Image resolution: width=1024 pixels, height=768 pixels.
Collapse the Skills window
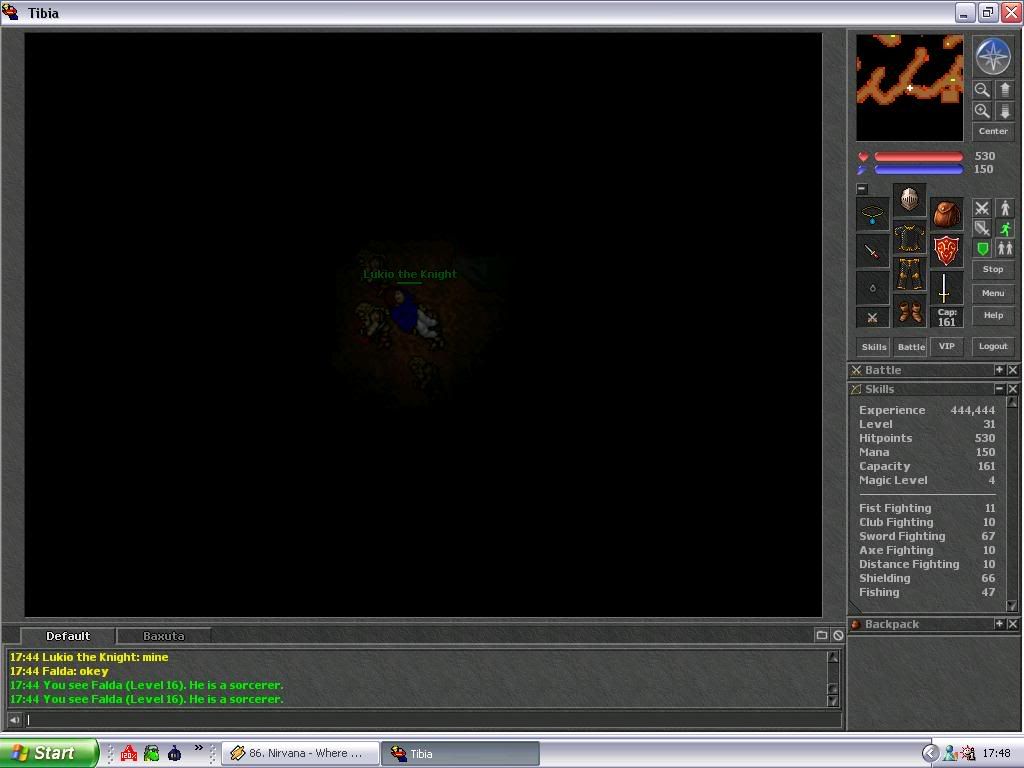(x=999, y=389)
